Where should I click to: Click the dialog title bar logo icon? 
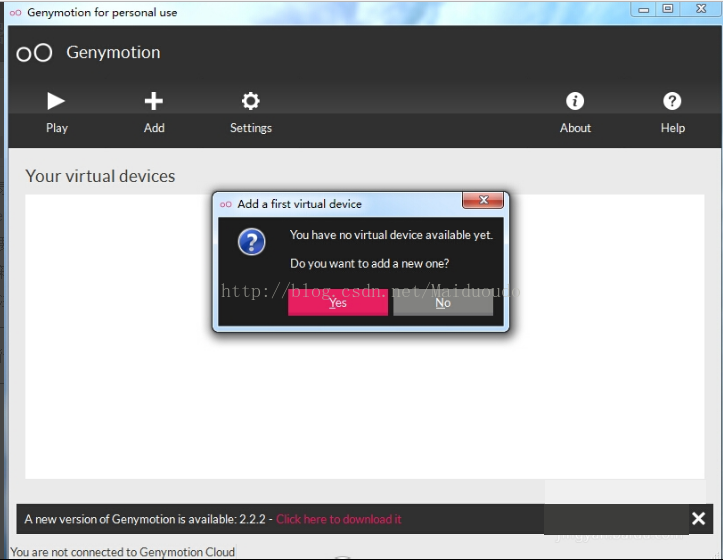click(x=225, y=204)
